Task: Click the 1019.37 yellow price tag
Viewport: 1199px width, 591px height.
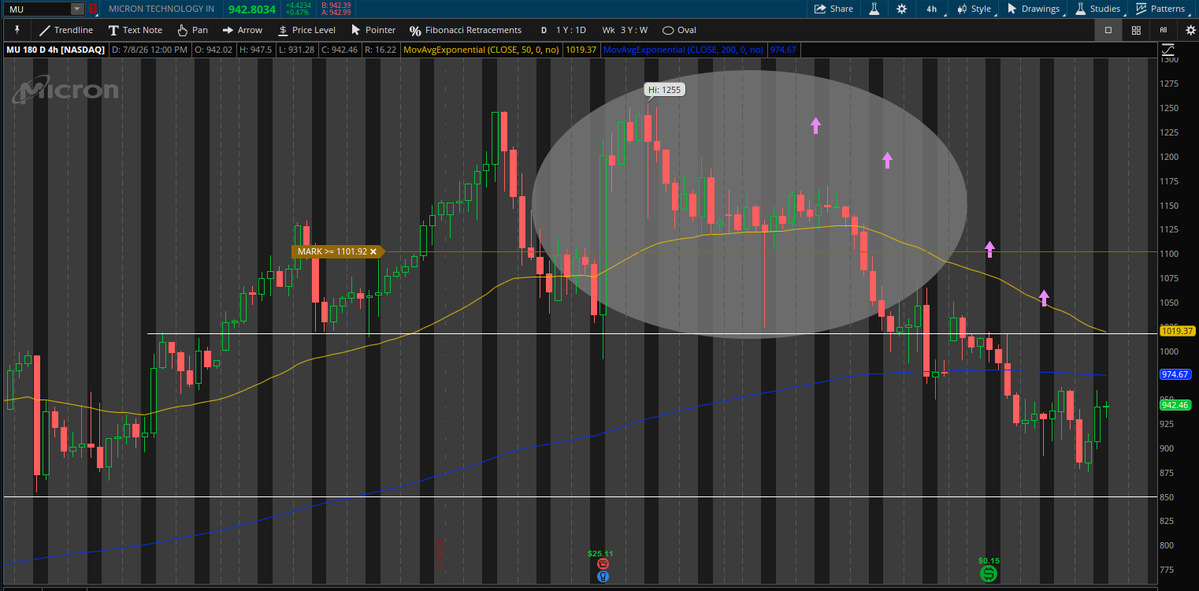Action: coord(1178,331)
